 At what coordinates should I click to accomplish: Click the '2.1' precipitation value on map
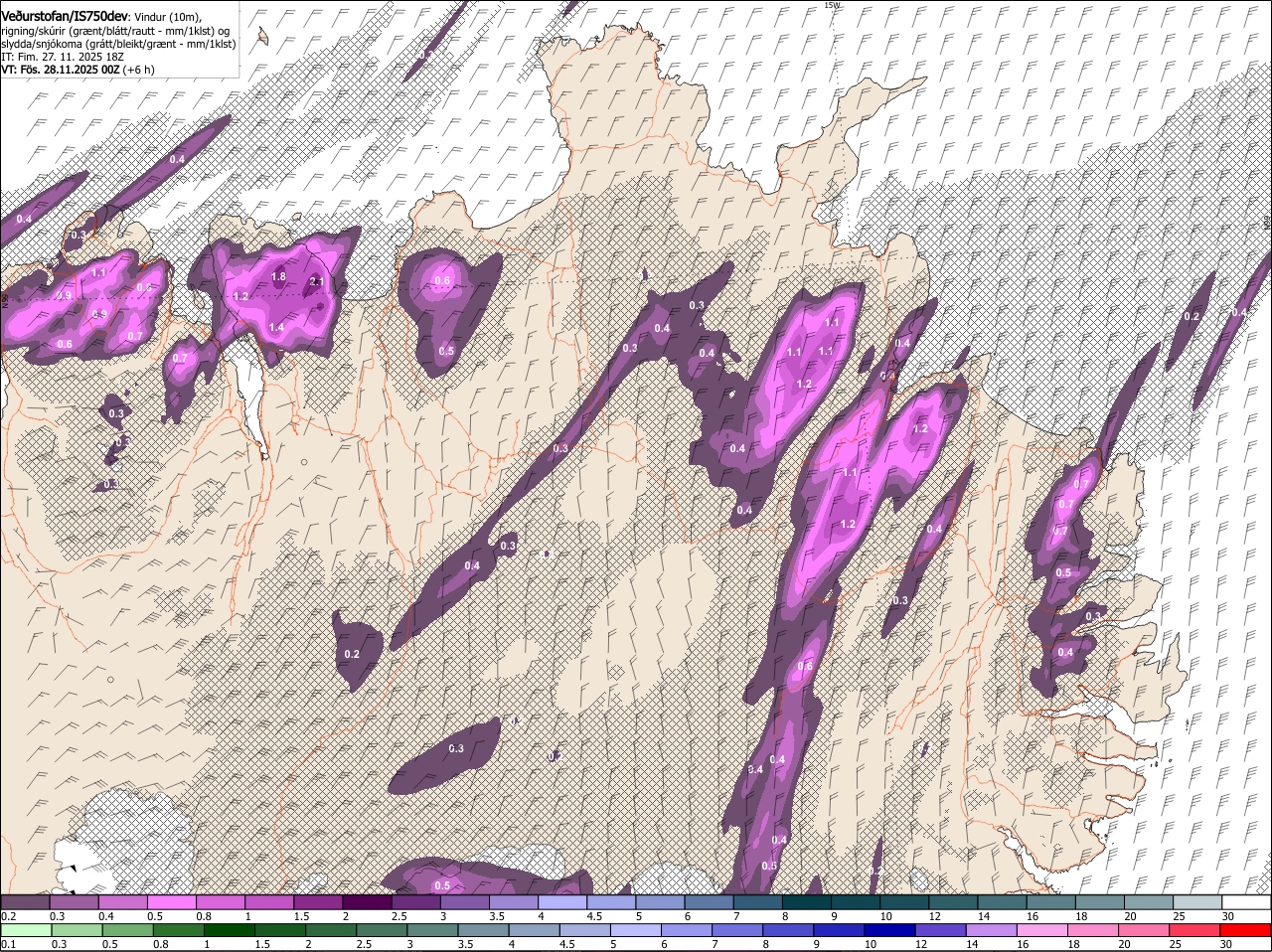point(318,282)
